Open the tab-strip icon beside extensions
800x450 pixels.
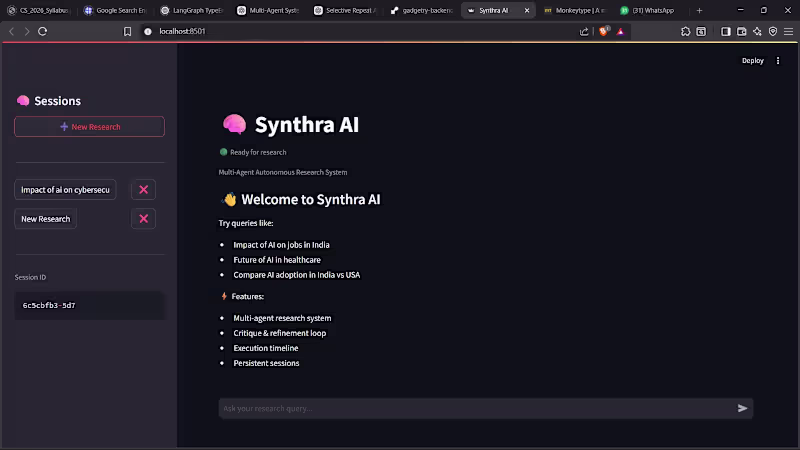click(701, 31)
